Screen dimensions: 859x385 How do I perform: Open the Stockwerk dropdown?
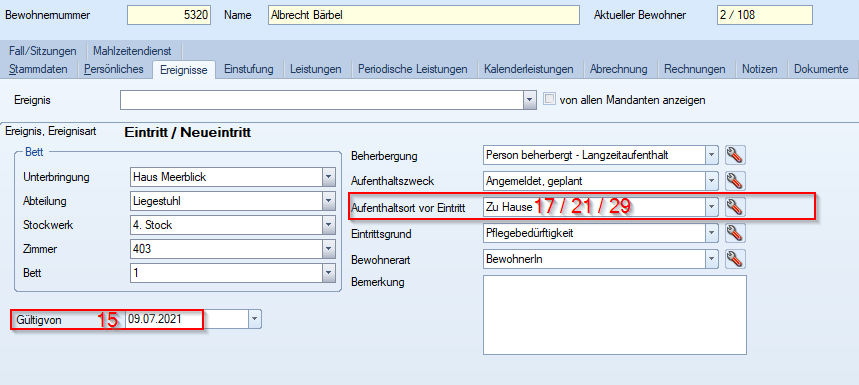pos(328,225)
